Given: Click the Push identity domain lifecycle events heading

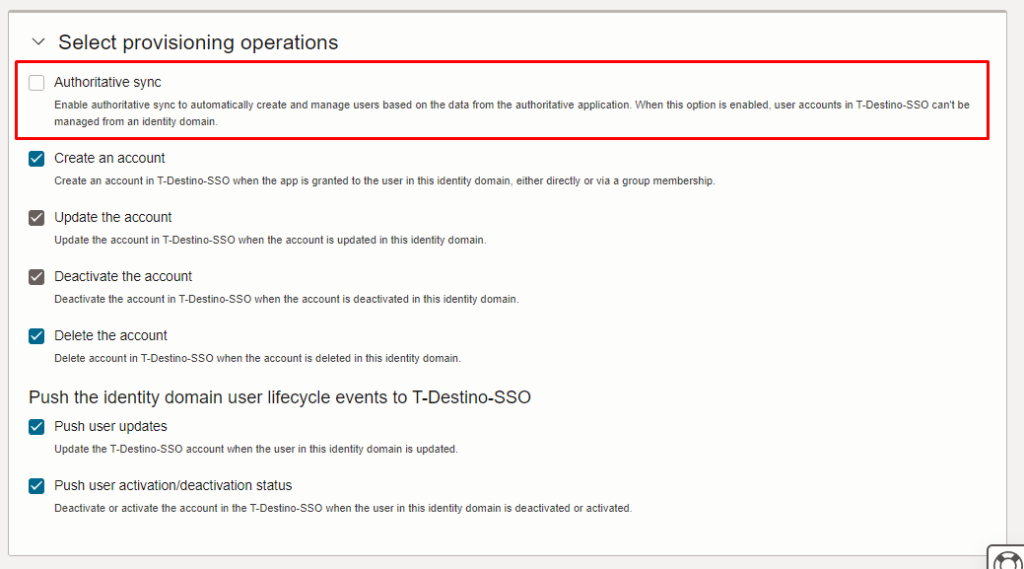Looking at the screenshot, I should (280, 397).
